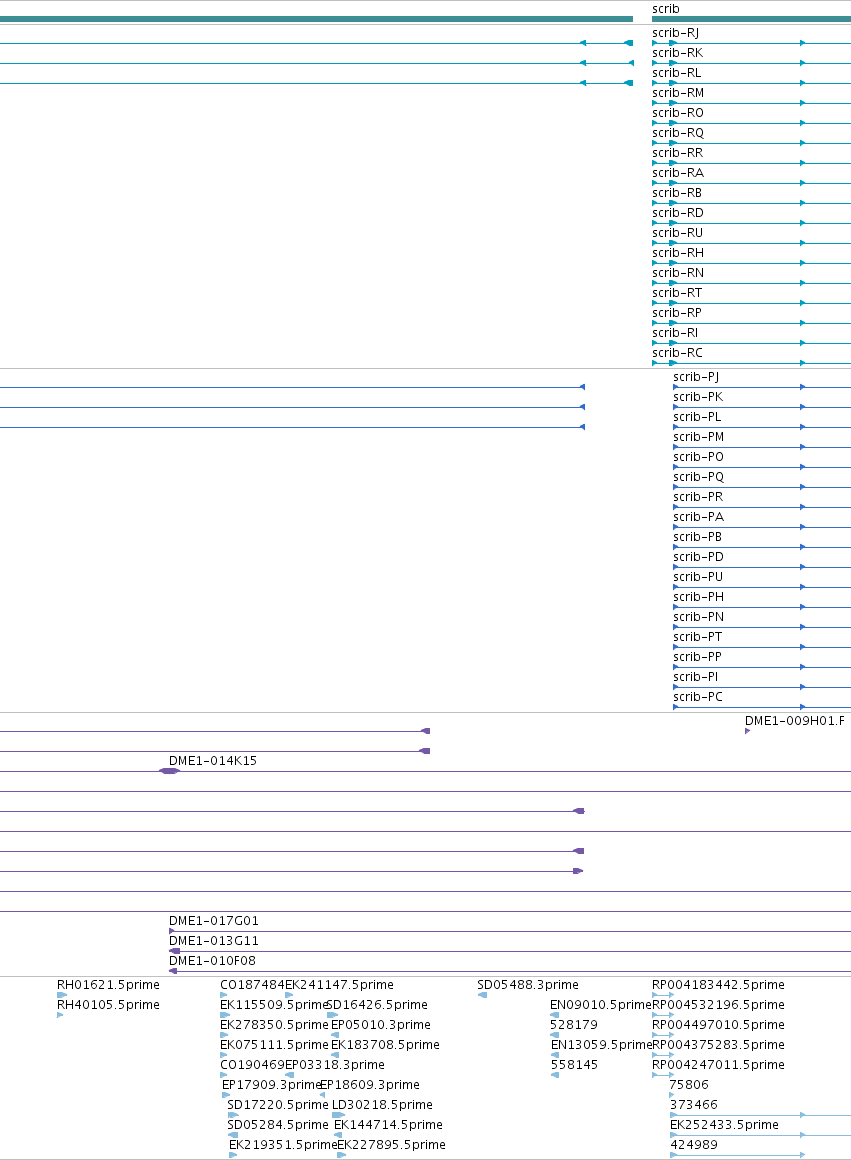Image resolution: width=851 pixels, height=1160 pixels.
Task: Choose transcript scrib-RP
Action: (676, 312)
